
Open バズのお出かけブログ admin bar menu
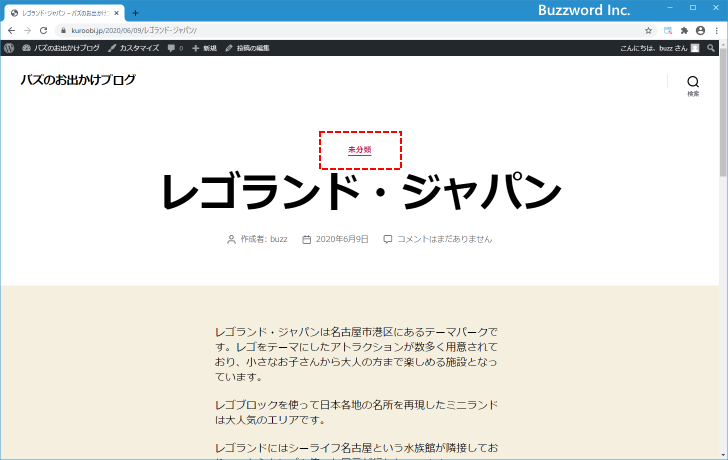click(x=61, y=48)
